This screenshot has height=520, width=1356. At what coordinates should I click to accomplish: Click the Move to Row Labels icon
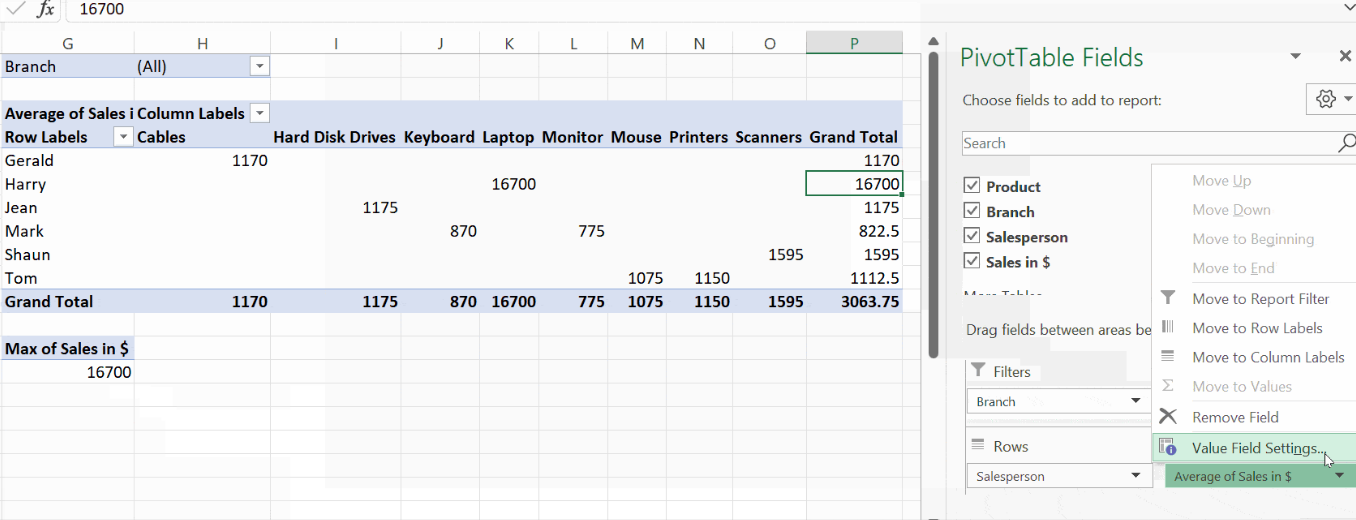point(1167,328)
